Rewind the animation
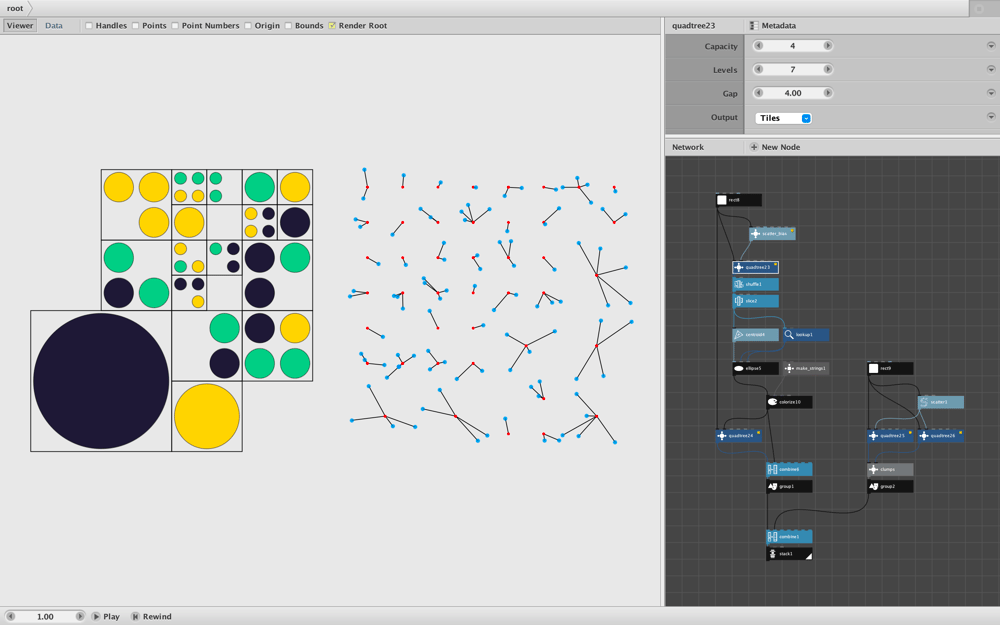1000x625 pixels. 151,616
